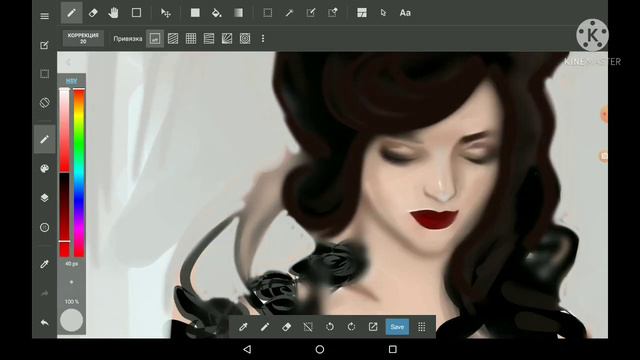640x360 pixels.
Task: Tap the current gray color swatch circle
Action: 71,320
